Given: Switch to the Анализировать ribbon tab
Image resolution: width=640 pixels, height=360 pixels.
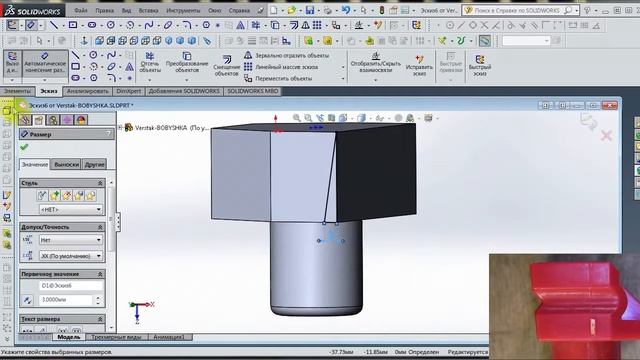Looking at the screenshot, I should 87,91.
